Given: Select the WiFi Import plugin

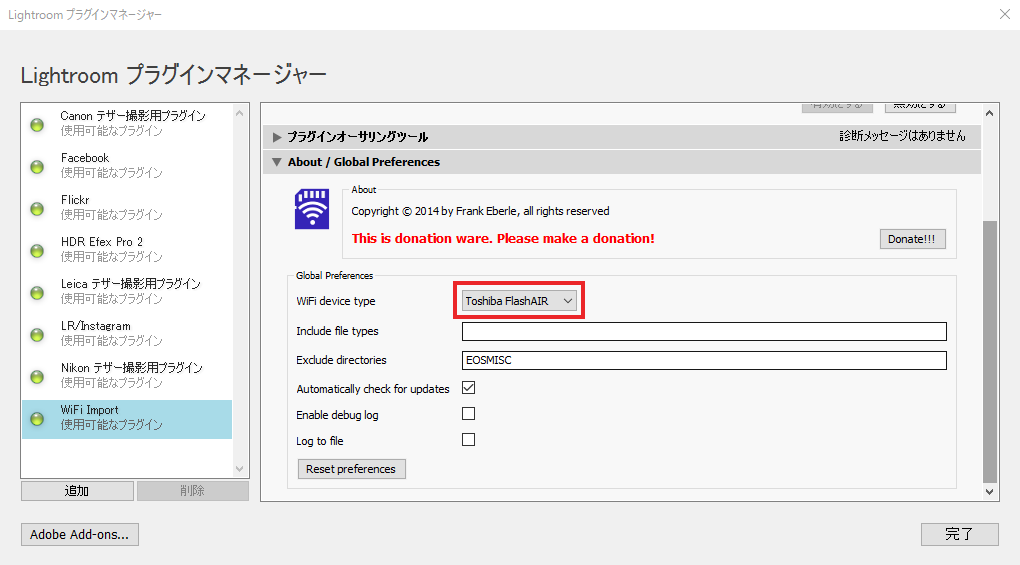Looking at the screenshot, I should (x=127, y=419).
